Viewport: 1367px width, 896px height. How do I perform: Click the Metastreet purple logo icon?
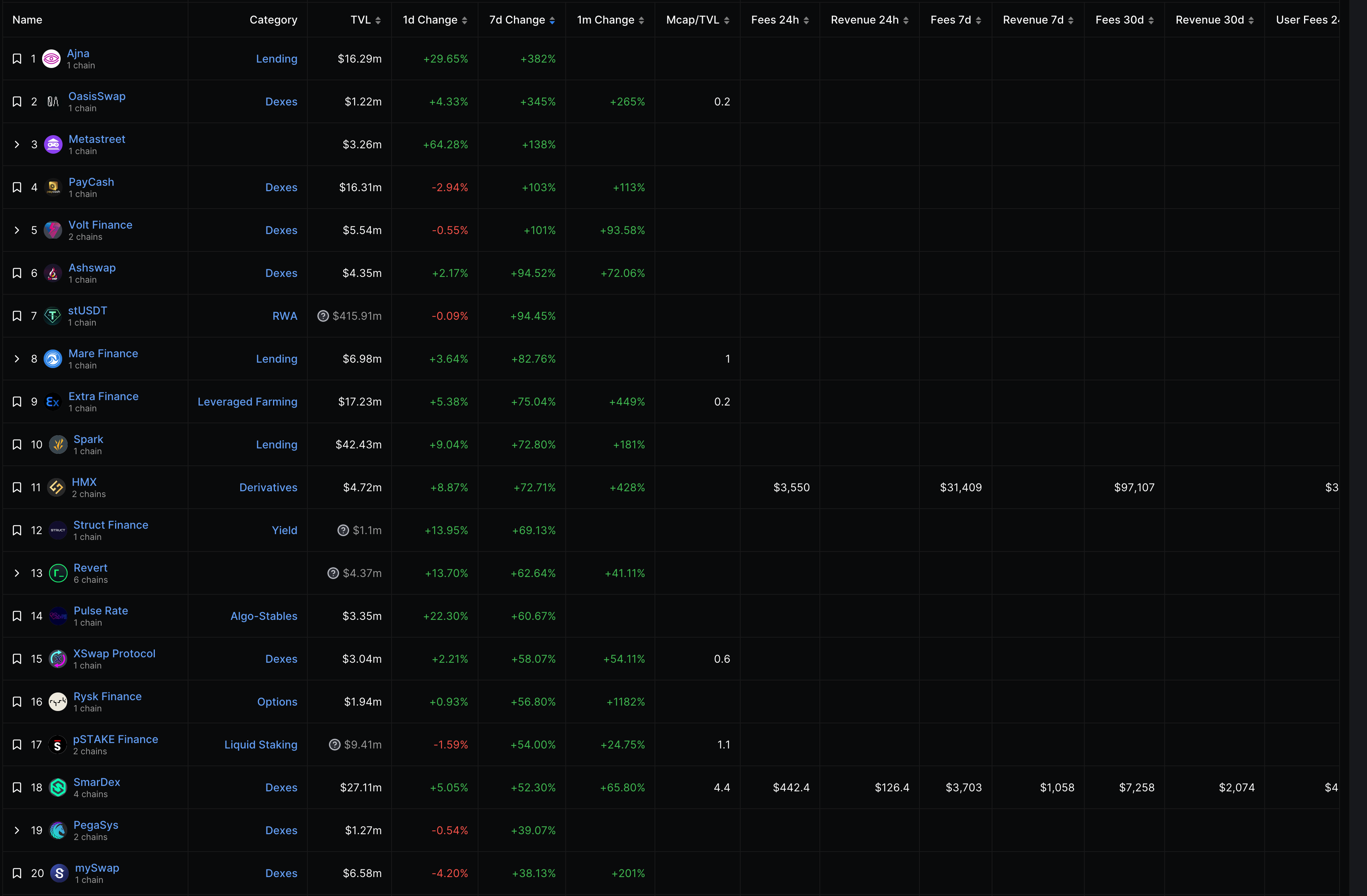[x=53, y=145]
